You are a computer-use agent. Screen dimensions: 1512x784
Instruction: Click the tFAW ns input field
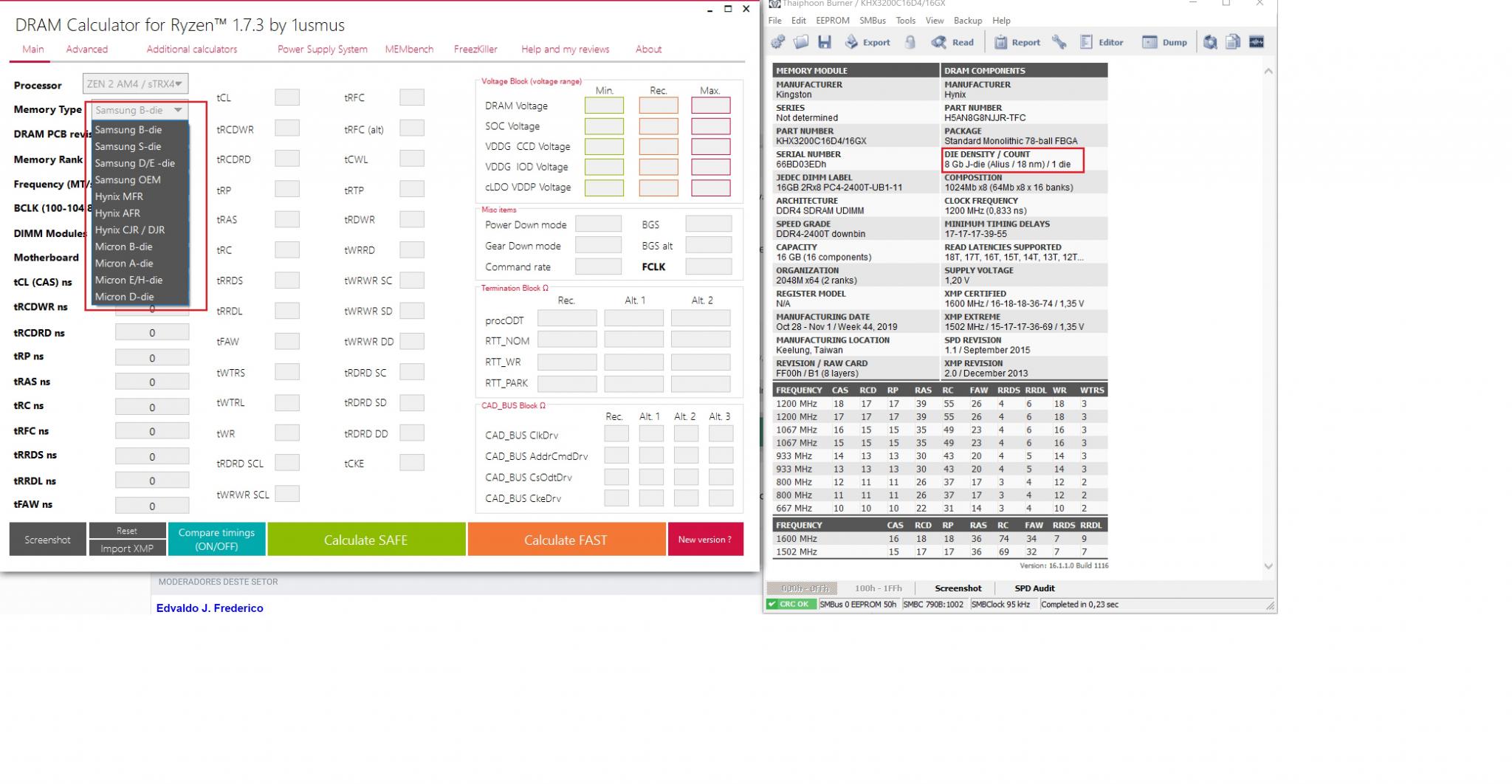pos(152,506)
